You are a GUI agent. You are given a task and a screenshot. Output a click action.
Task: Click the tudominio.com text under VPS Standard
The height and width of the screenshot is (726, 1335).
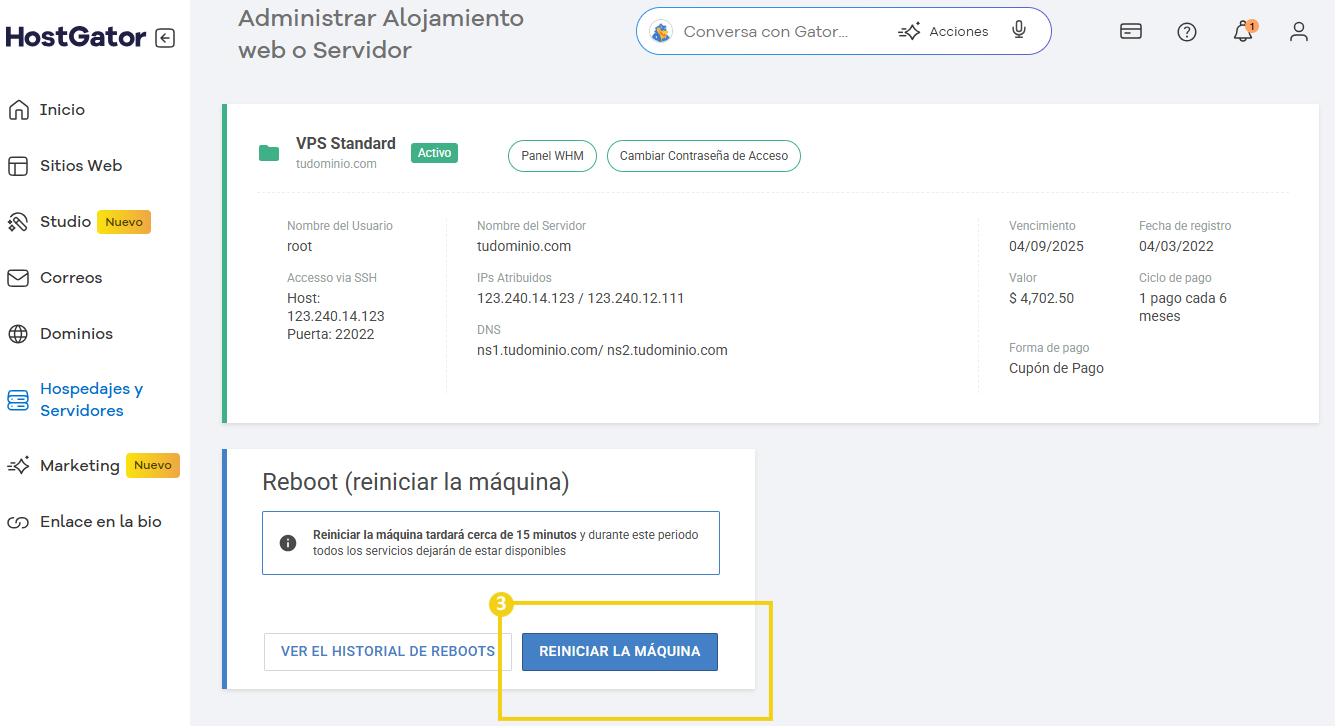coord(336,164)
